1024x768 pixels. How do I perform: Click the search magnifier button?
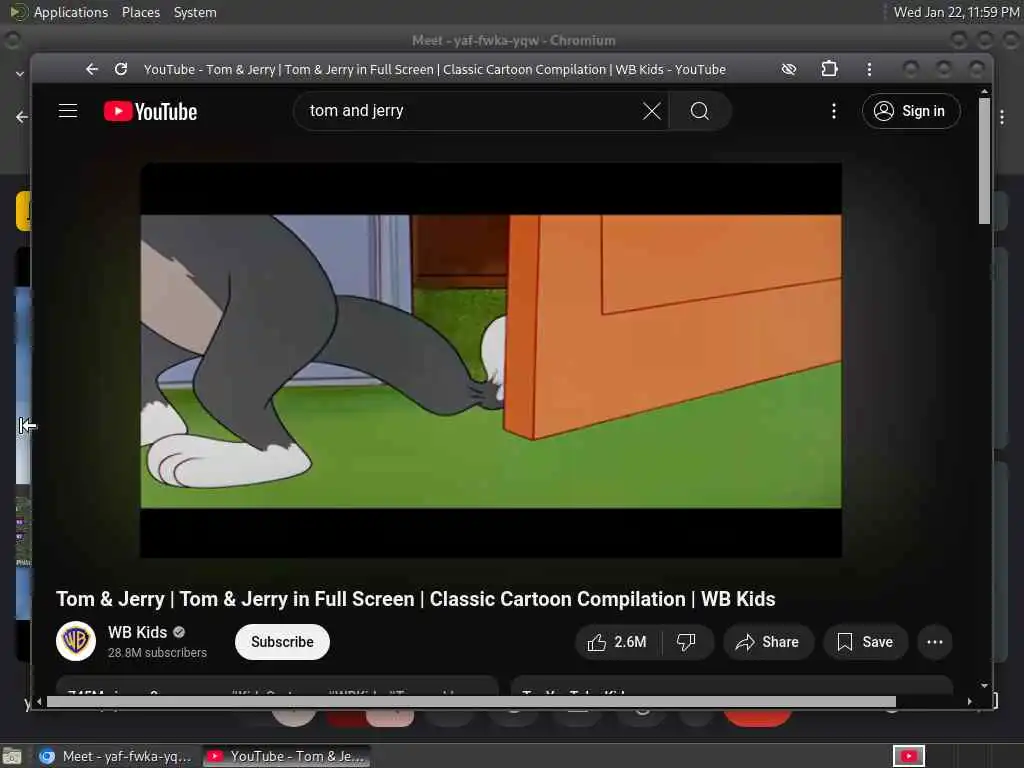point(699,111)
